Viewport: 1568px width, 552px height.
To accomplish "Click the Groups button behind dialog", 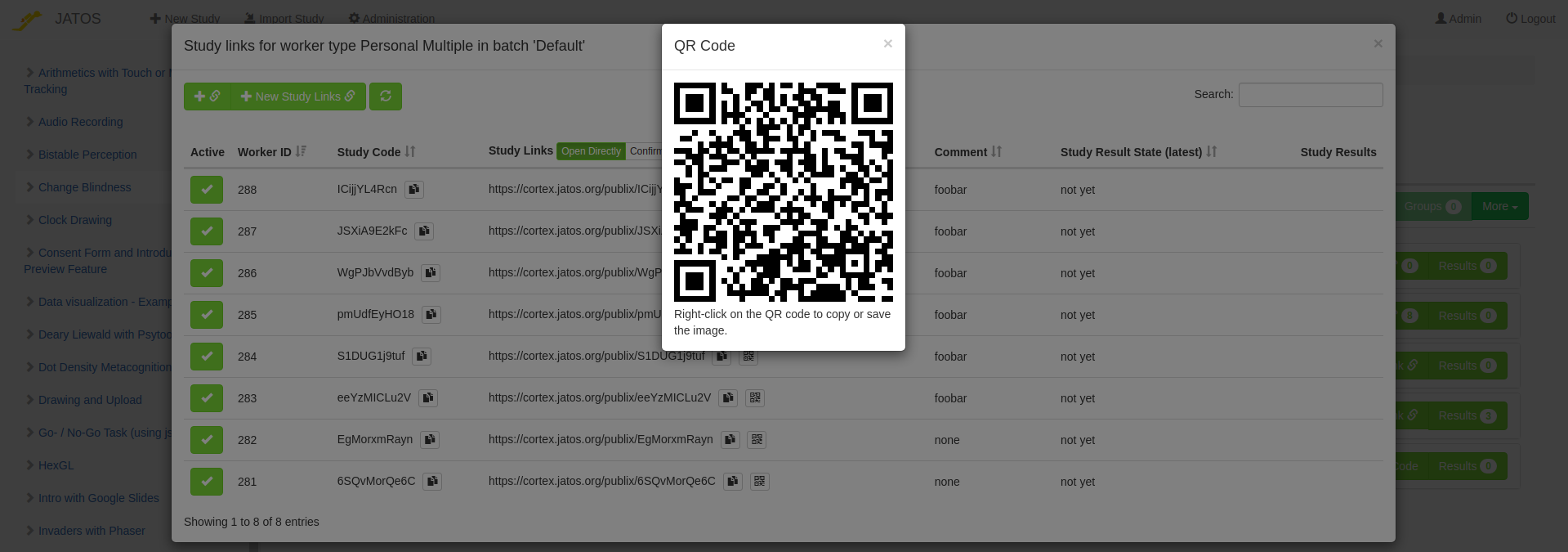I will coord(1432,206).
